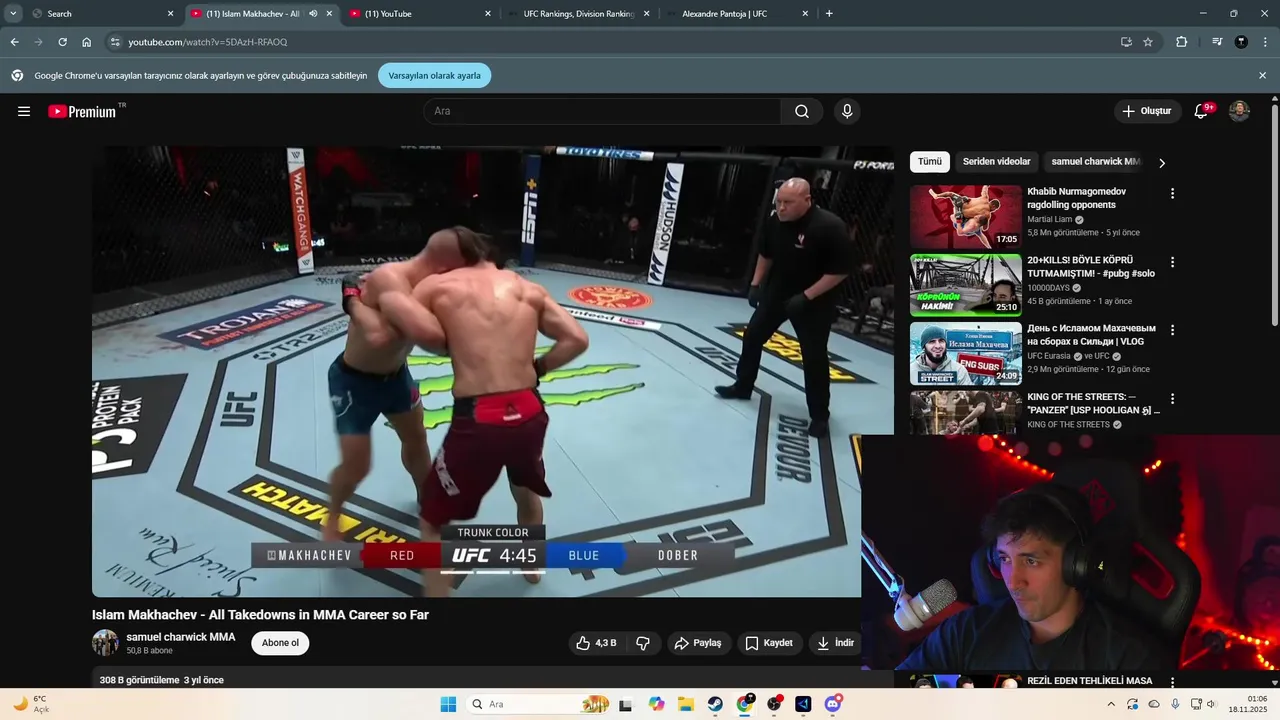
Task: Open the Chrome profile avatar
Action: 1241,42
